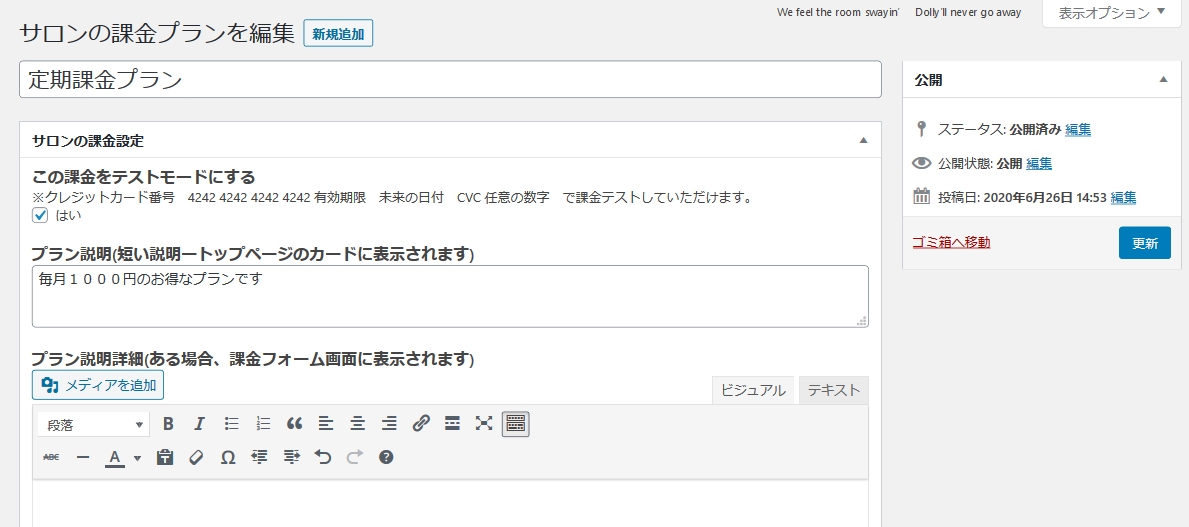
Task: Switch to the ビジュアル editor tab
Action: point(753,391)
